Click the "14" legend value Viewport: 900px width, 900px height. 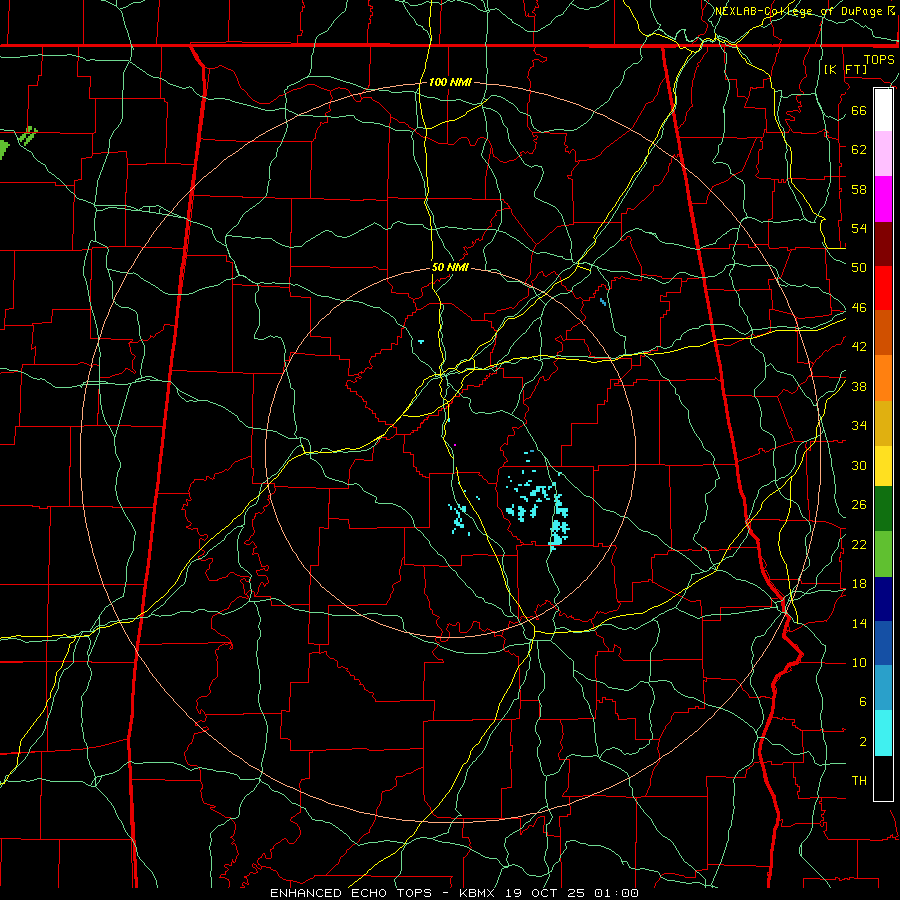pyautogui.click(x=859, y=623)
